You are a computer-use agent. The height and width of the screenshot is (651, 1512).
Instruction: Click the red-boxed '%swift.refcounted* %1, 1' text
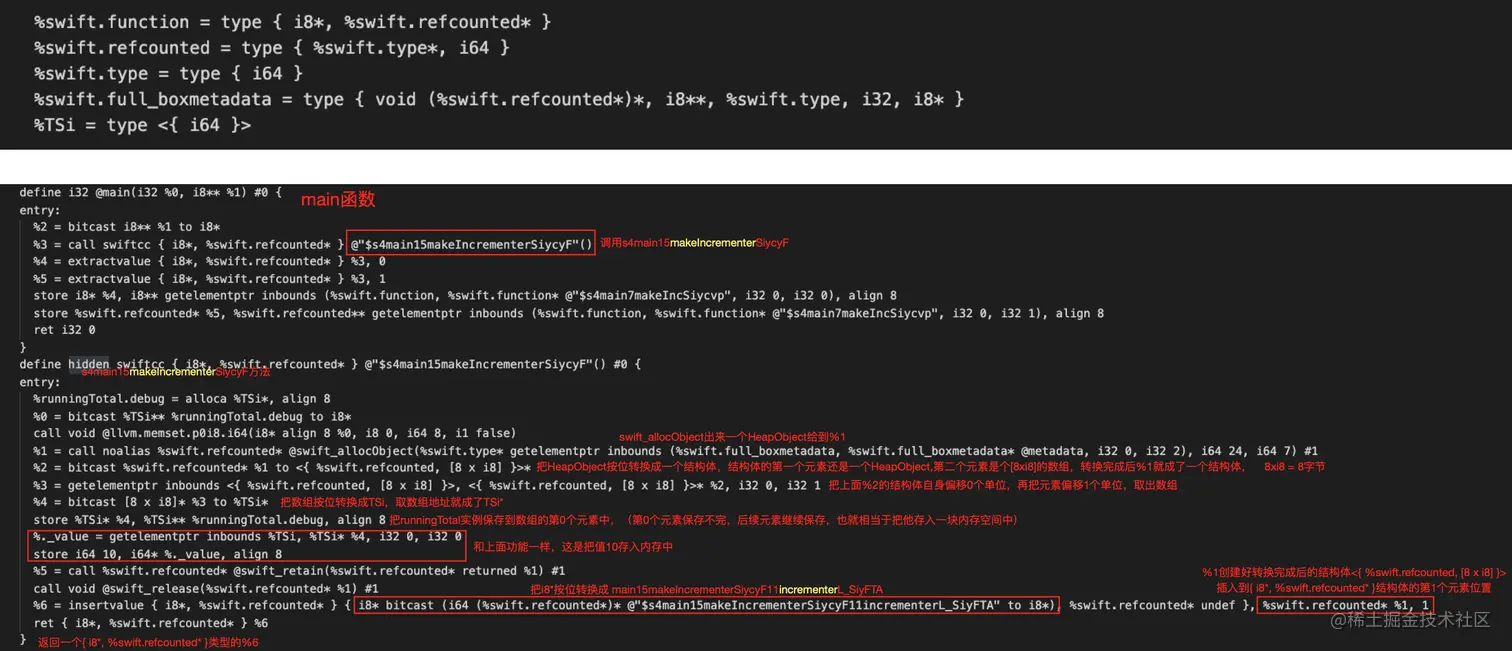coord(1344,605)
